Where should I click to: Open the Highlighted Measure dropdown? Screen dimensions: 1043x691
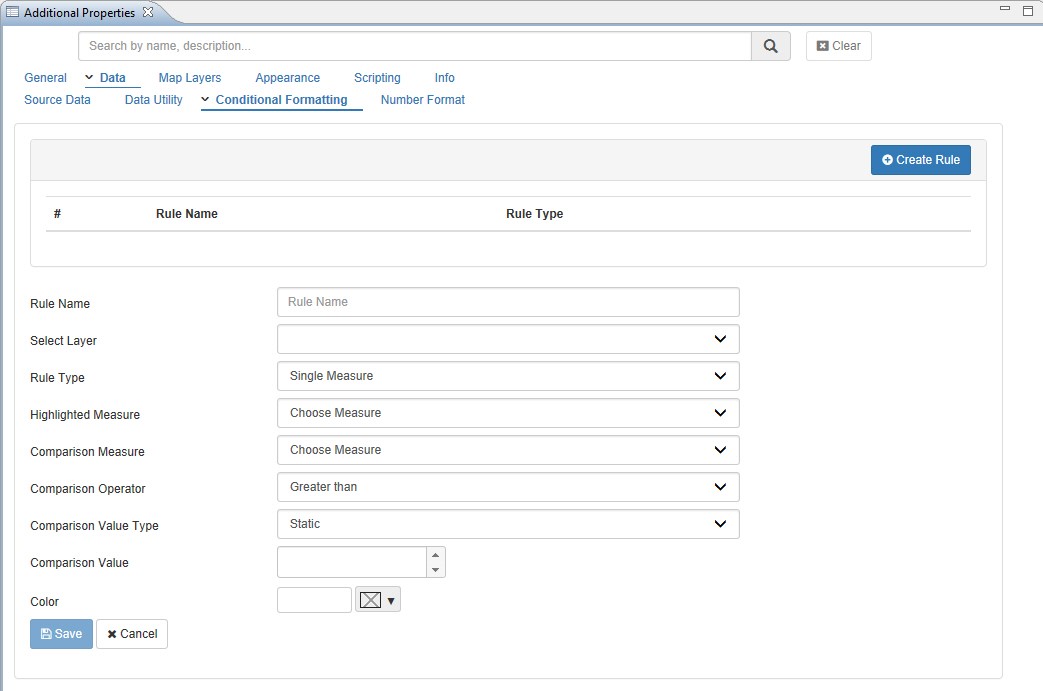pyautogui.click(x=508, y=413)
